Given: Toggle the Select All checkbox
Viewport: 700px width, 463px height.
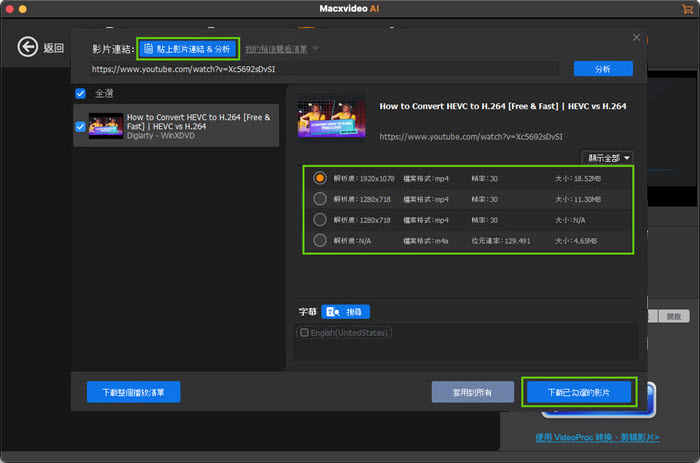Looking at the screenshot, I should coord(80,93).
